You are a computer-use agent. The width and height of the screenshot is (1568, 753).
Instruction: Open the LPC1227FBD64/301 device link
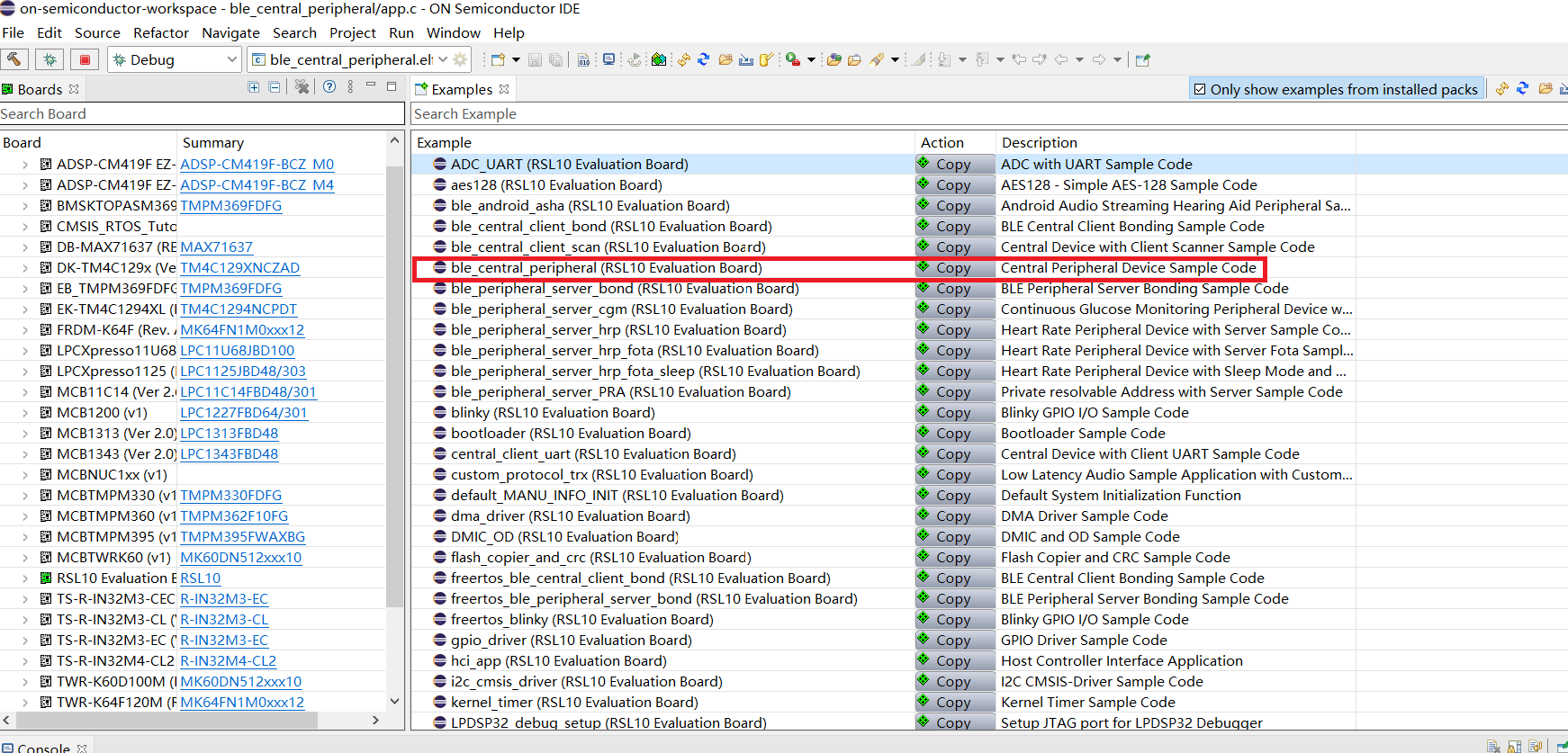(244, 413)
